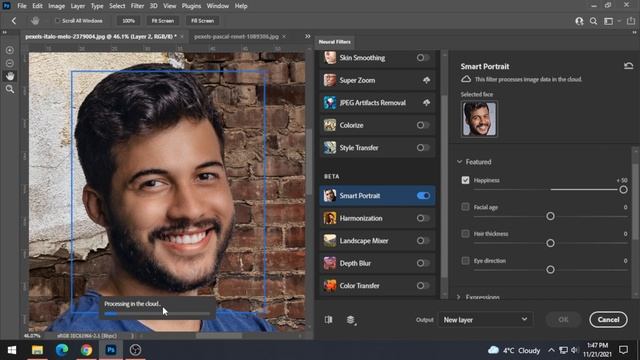
Task: Open the layer preview options icon
Action: 351,320
